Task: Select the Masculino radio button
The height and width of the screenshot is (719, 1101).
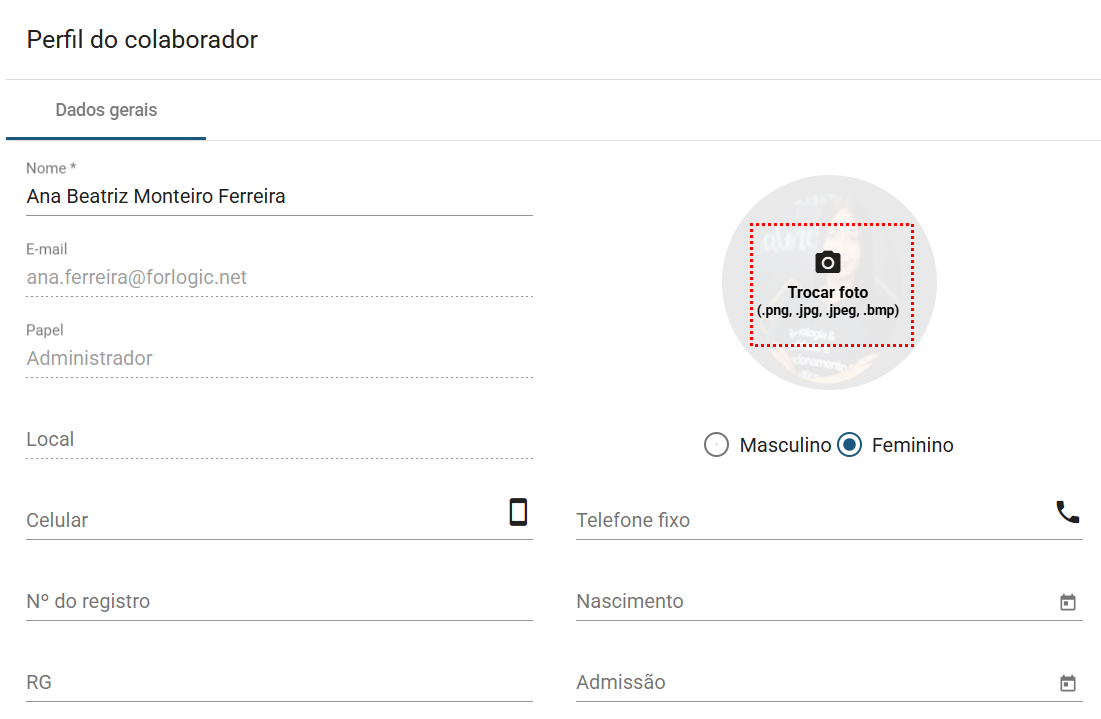Action: click(716, 445)
